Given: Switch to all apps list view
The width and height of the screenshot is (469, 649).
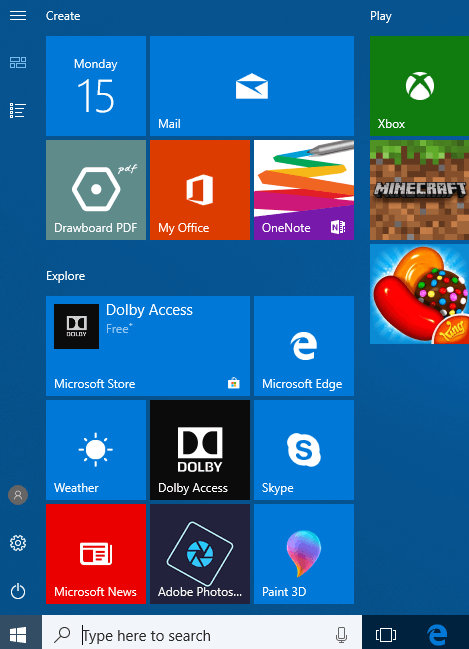Looking at the screenshot, I should pyautogui.click(x=18, y=111).
